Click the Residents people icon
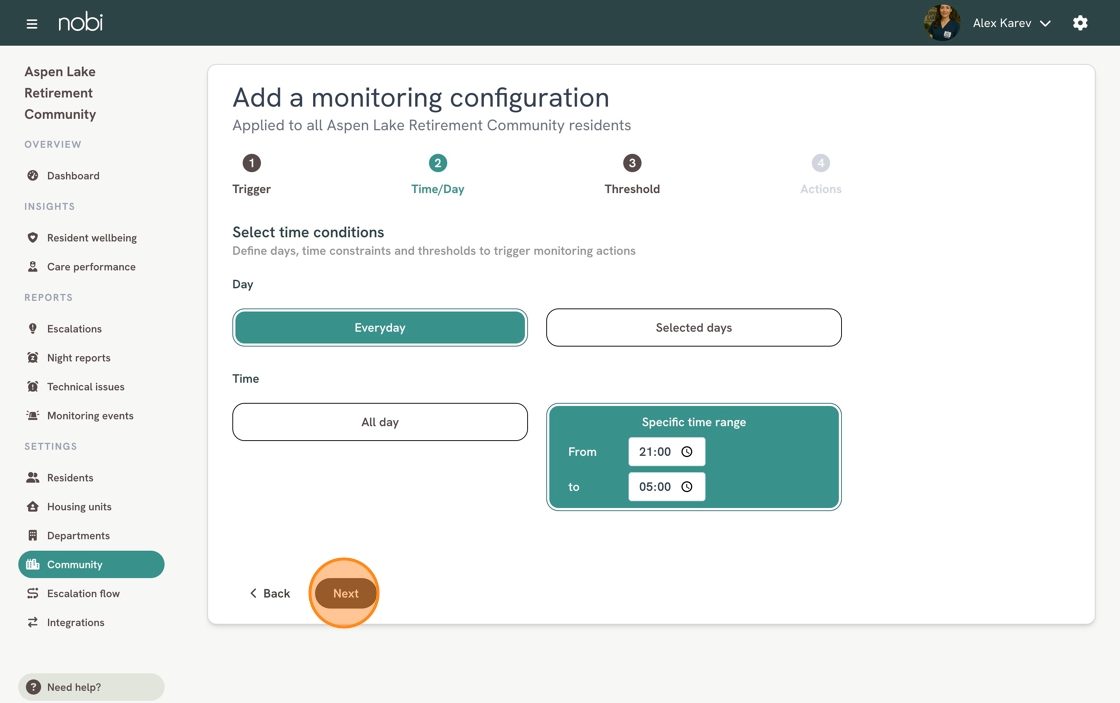Viewport: 1120px width, 703px height. coord(32,478)
